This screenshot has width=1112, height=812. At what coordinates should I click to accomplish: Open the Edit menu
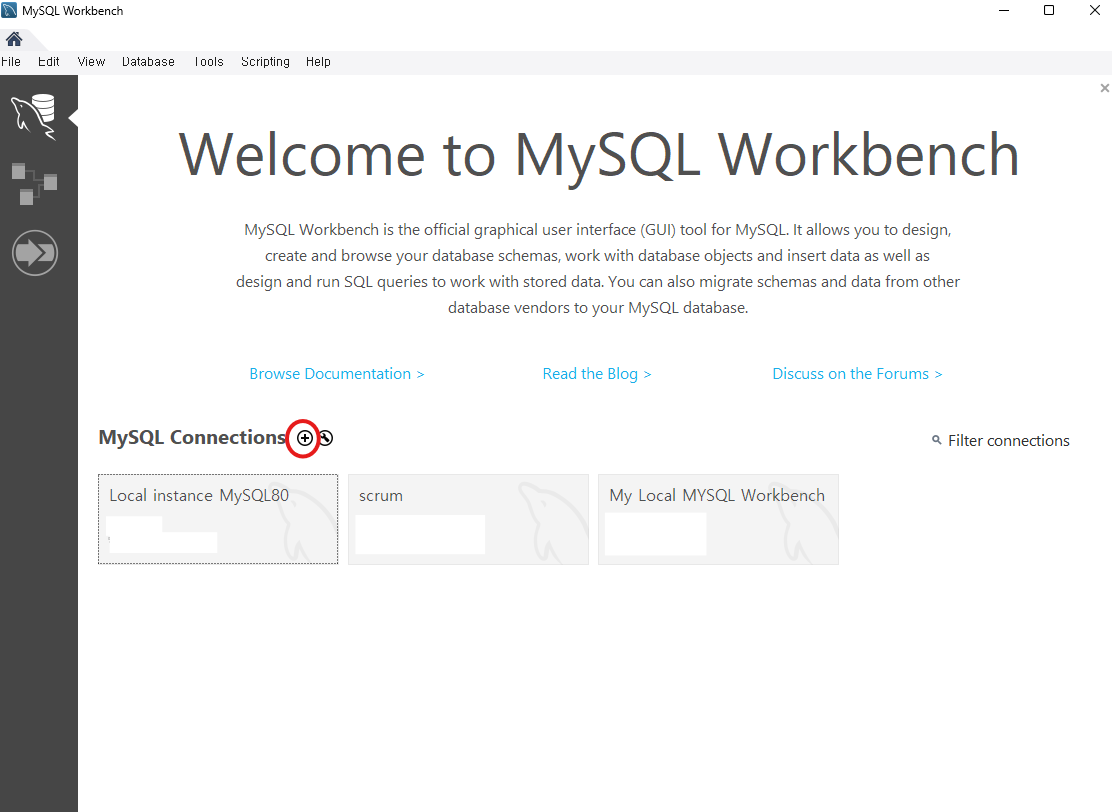coord(48,62)
